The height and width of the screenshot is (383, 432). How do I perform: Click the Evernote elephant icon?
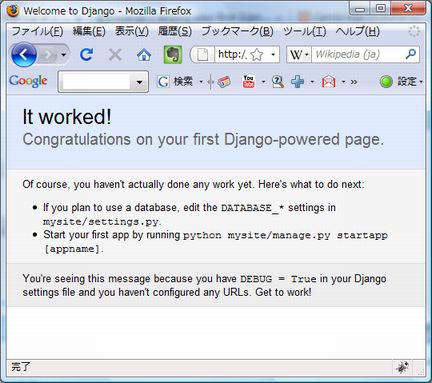(173, 54)
